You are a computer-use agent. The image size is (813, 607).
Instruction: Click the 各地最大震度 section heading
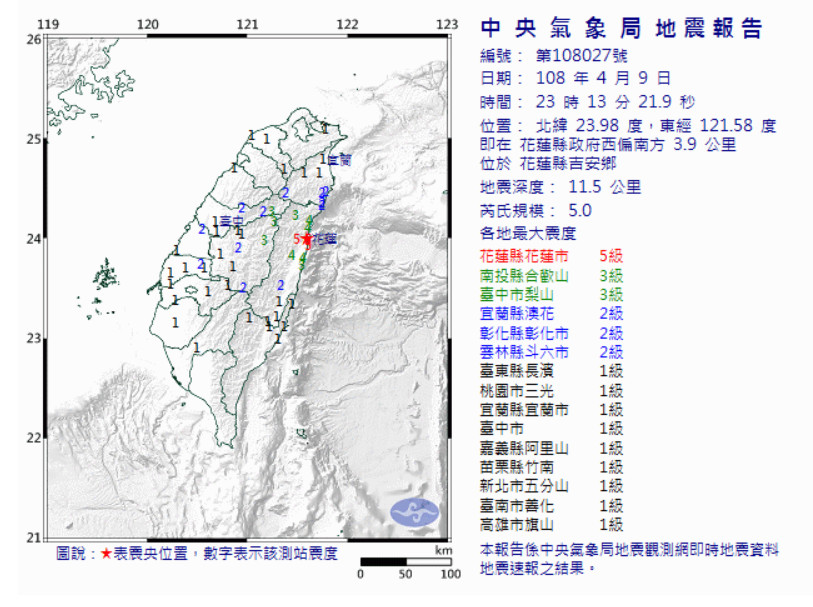[x=528, y=233]
